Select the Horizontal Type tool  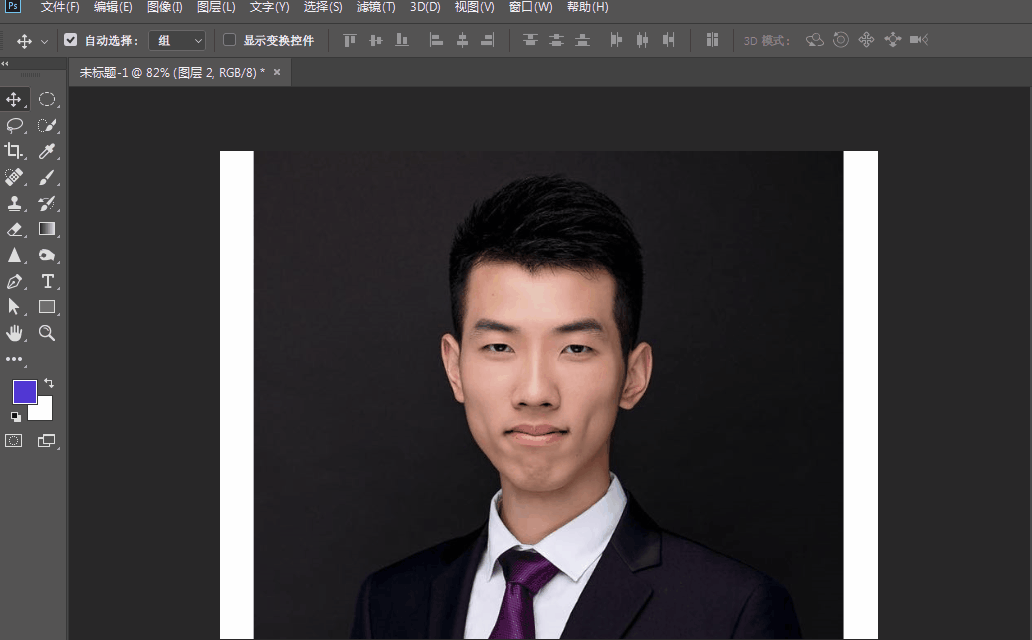click(x=46, y=281)
